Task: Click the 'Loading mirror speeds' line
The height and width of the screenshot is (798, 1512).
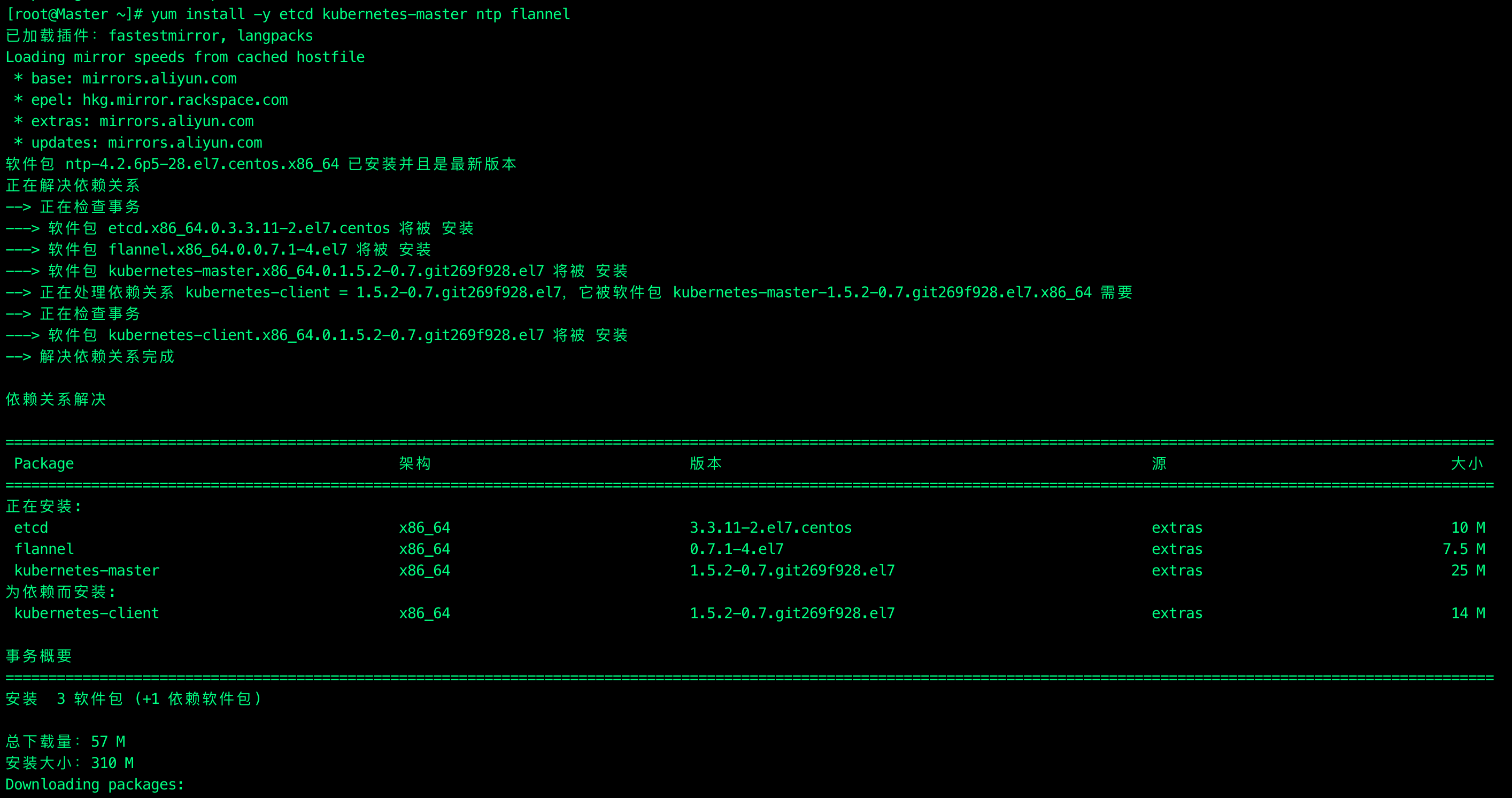Action: point(185,57)
